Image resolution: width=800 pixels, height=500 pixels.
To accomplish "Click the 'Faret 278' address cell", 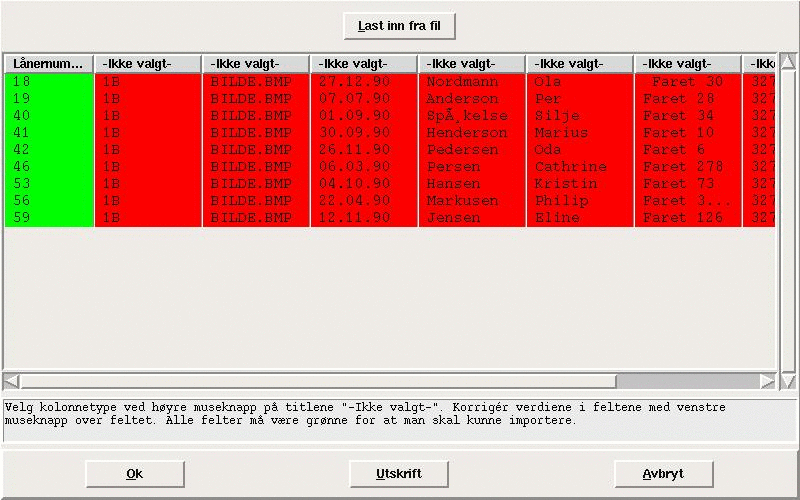I will click(687, 167).
